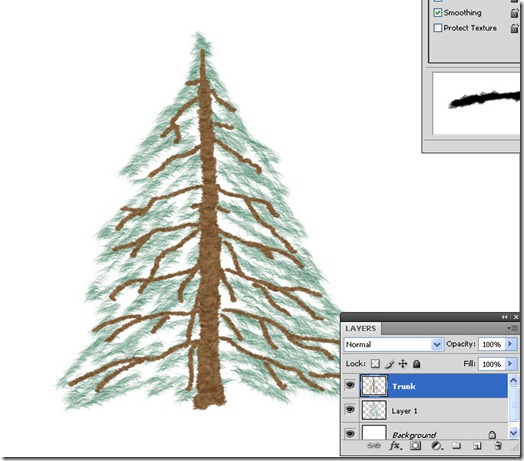Select the Layer 1 name
Image resolution: width=524 pixels, height=461 pixels.
click(404, 411)
